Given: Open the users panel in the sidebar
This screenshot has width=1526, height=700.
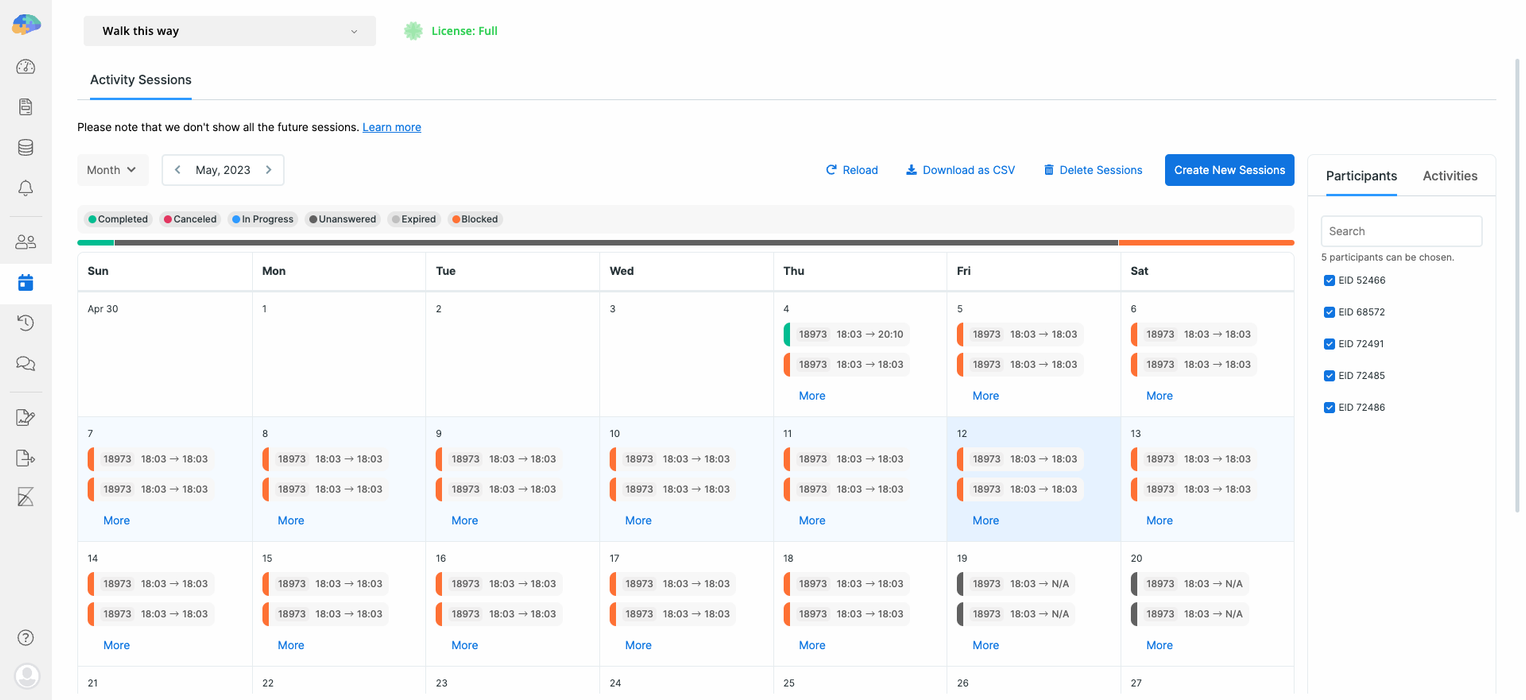Looking at the screenshot, I should pyautogui.click(x=25, y=240).
